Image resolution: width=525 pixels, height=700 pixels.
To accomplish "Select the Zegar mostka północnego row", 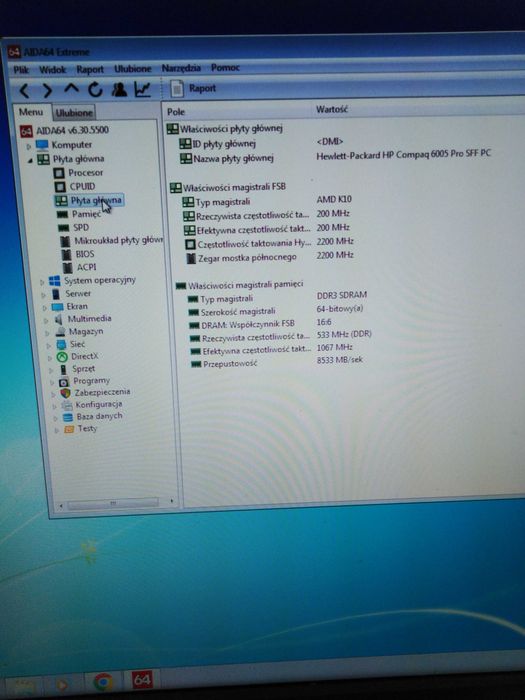I will coord(270,257).
